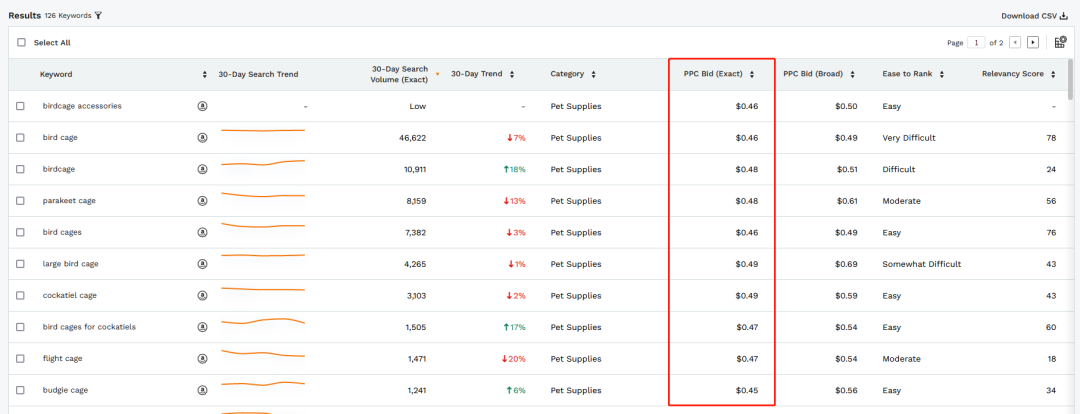1080x414 pixels.
Task: Open the parakeet cage keyword
Action: [x=69, y=201]
